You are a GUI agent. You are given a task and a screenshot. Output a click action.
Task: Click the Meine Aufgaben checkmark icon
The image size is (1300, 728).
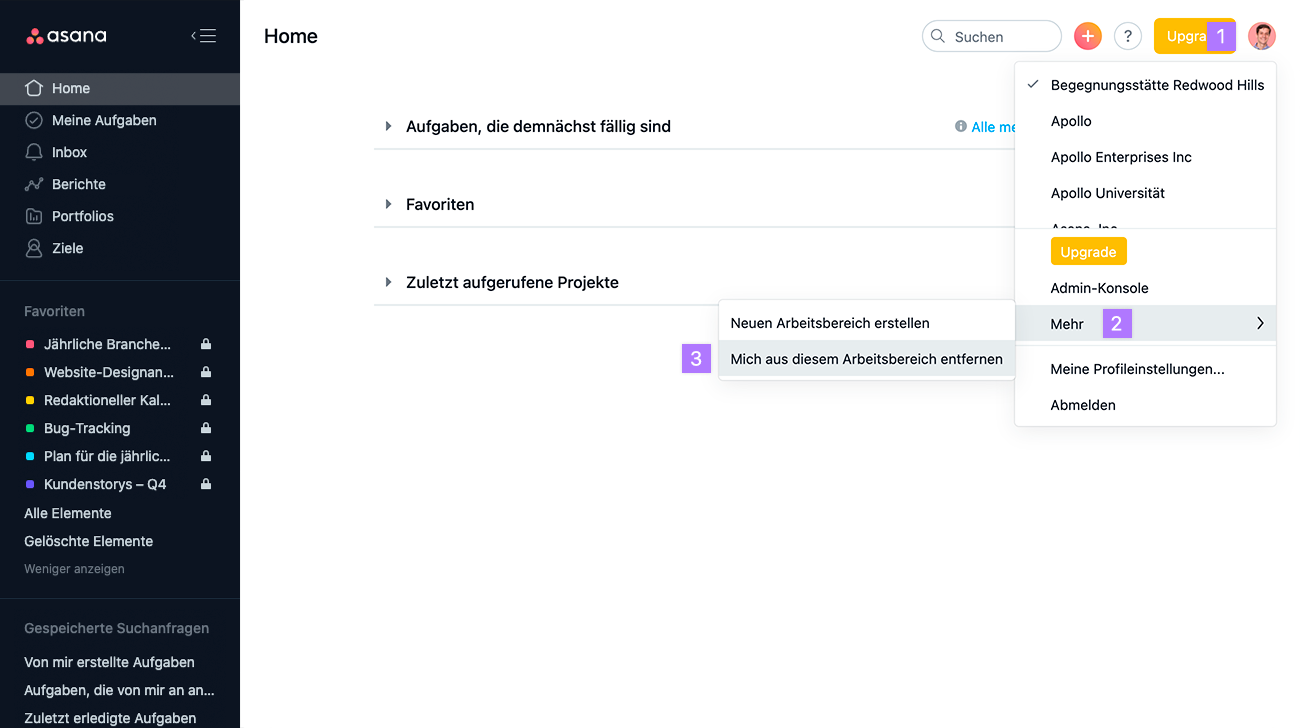34,120
